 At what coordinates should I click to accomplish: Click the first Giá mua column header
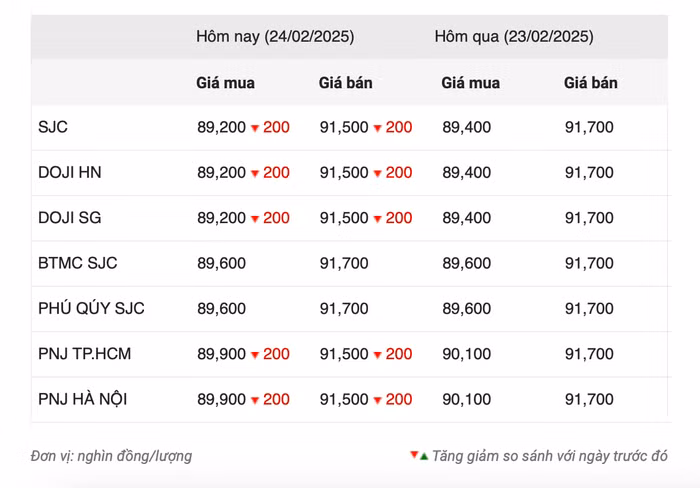click(221, 83)
